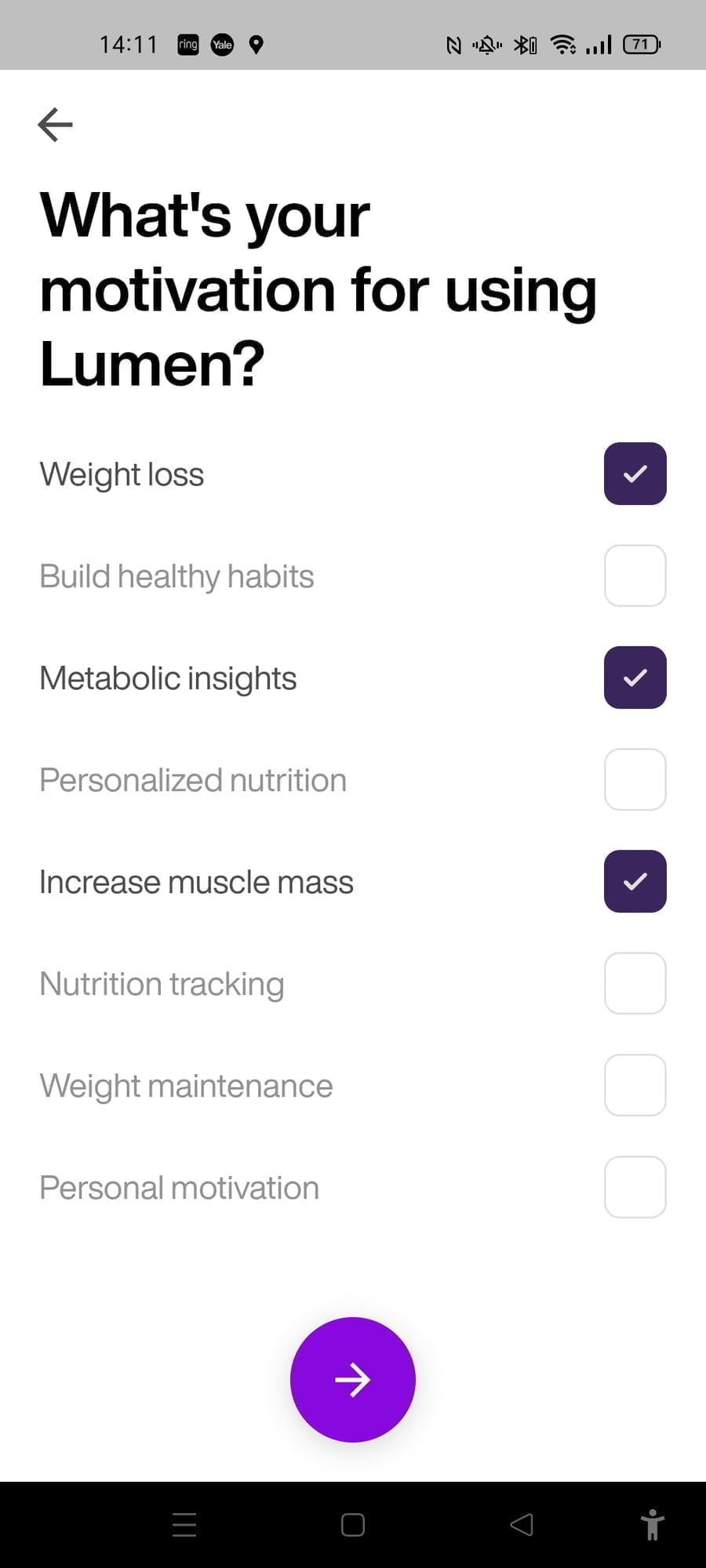Check the Build healthy habits checkbox
The height and width of the screenshot is (1568, 706).
point(635,575)
